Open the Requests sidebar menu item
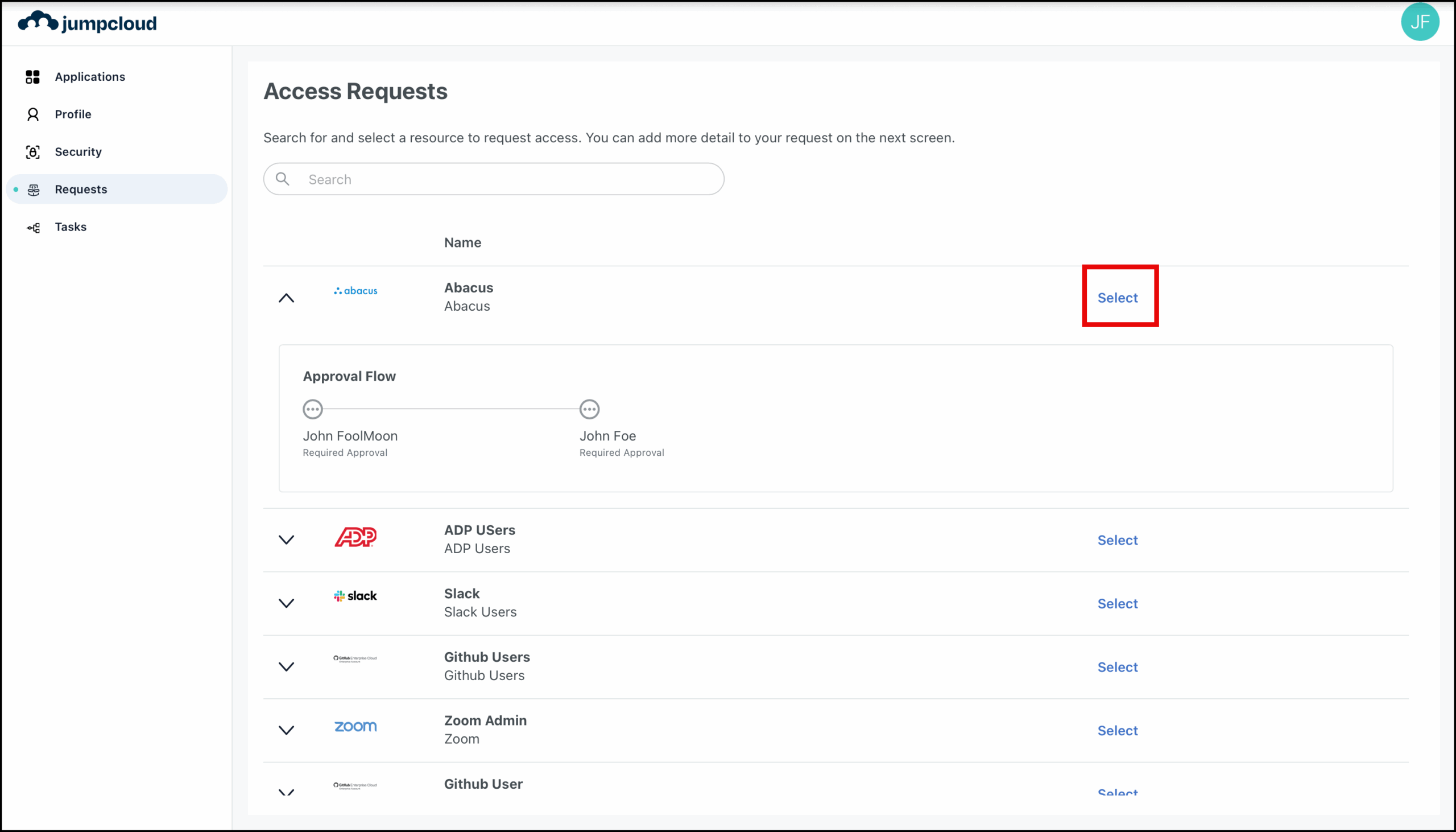 [81, 189]
